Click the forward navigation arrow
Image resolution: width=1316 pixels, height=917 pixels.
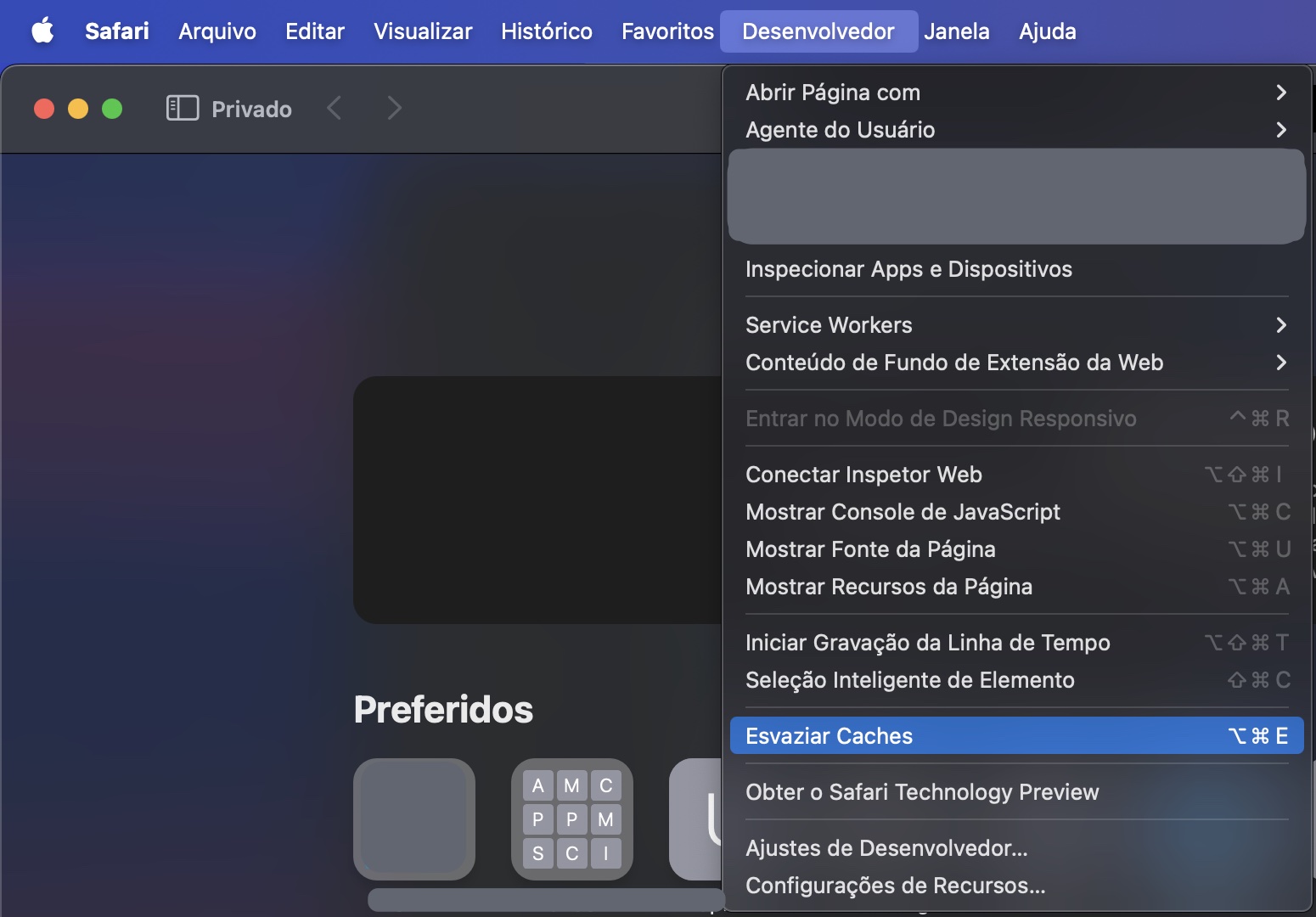pyautogui.click(x=393, y=108)
